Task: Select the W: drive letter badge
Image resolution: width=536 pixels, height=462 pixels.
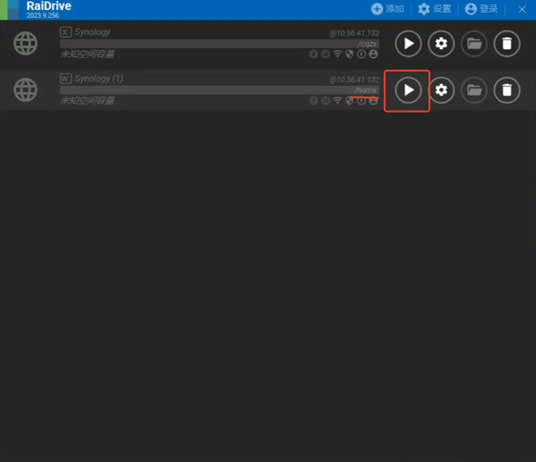Action: click(x=66, y=79)
